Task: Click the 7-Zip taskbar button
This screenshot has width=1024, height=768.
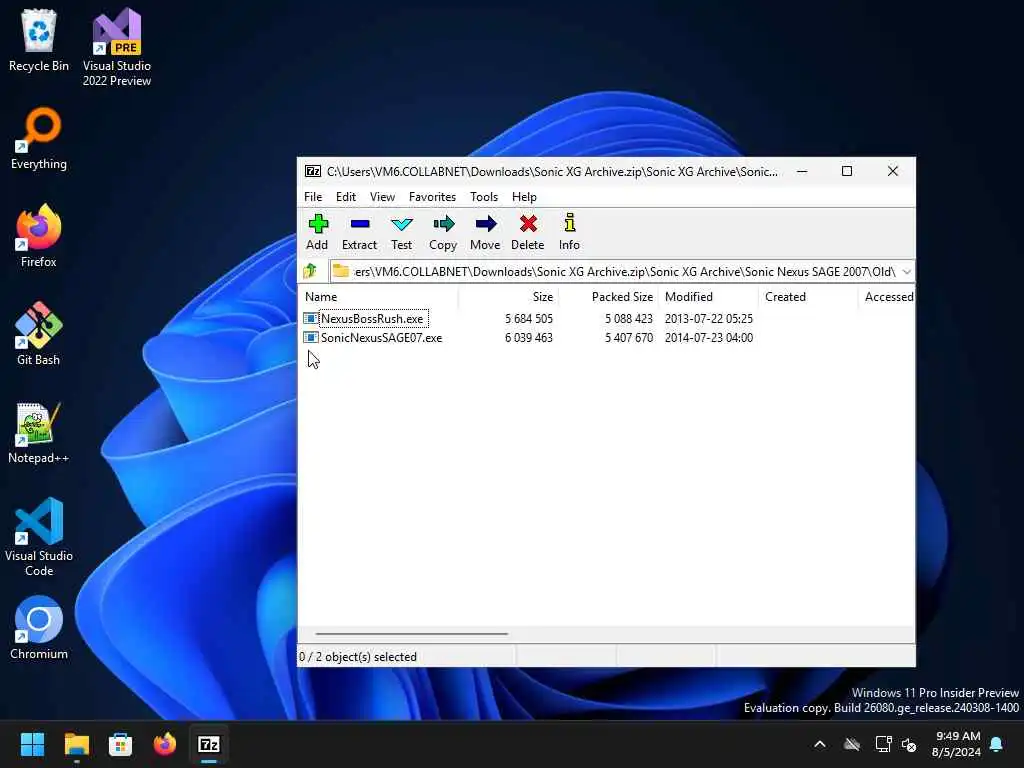Action: (209, 744)
